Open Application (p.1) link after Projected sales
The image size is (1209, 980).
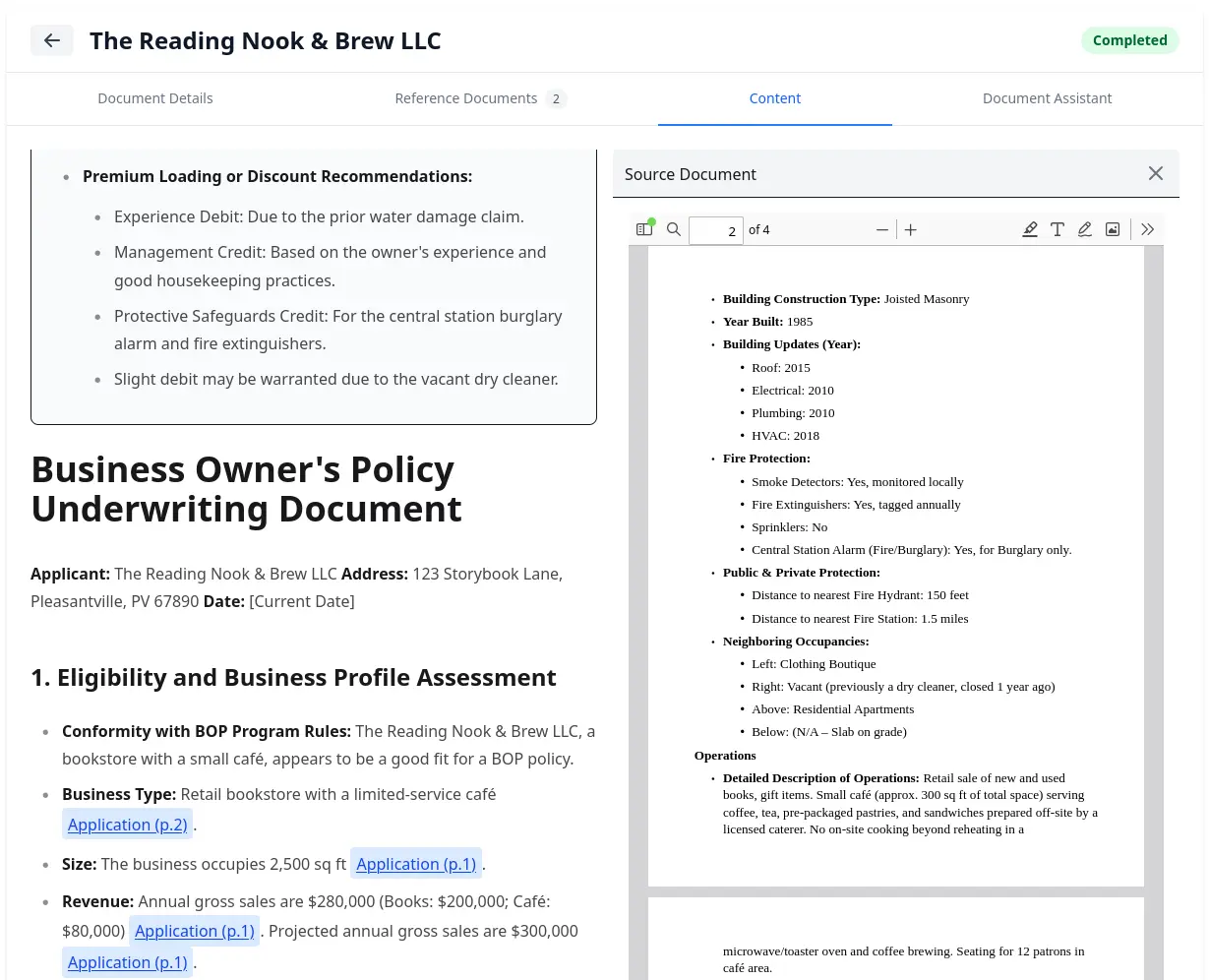(128, 962)
